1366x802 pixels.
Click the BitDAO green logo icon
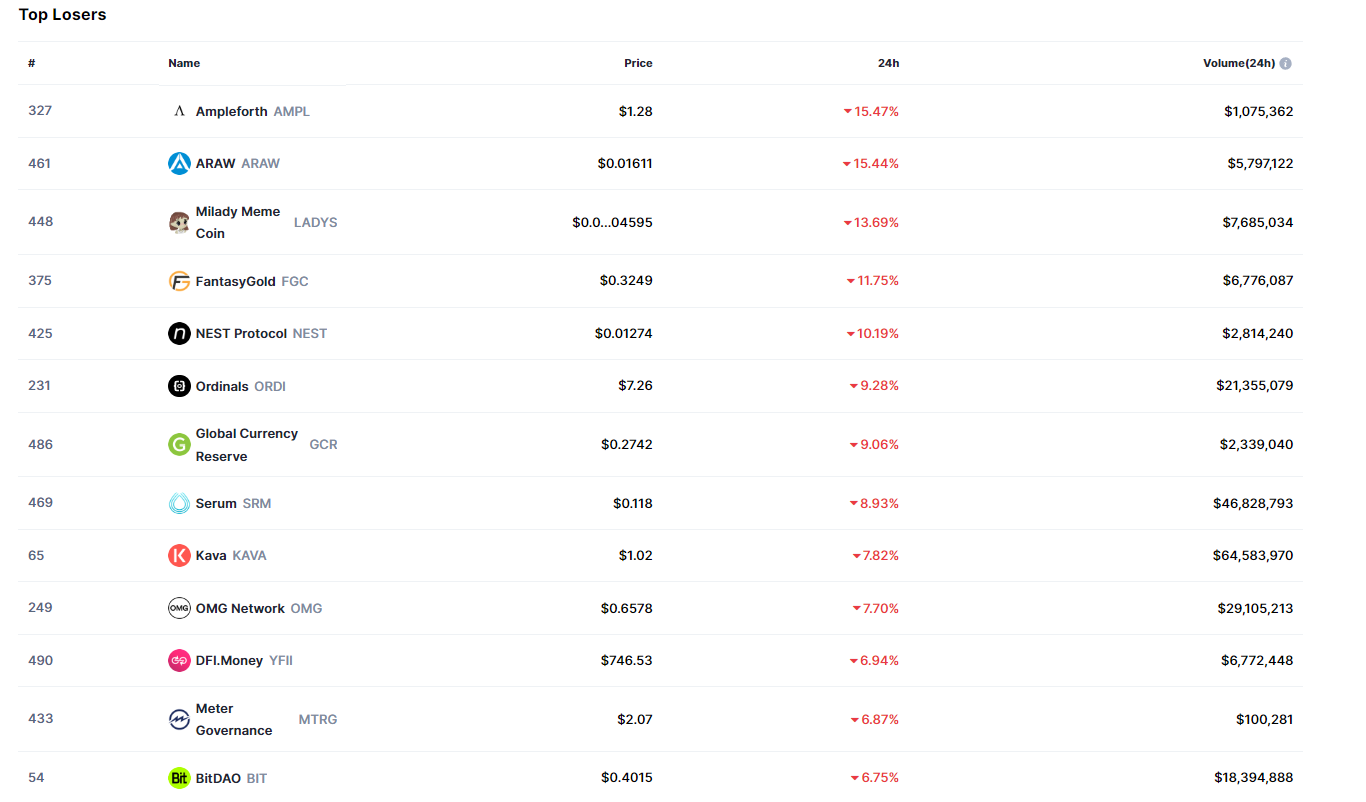pyautogui.click(x=179, y=778)
